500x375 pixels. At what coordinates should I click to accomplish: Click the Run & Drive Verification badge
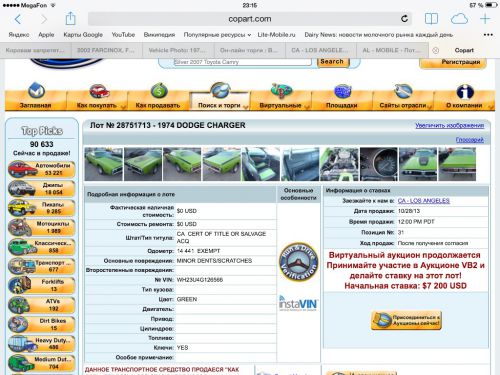pos(298,261)
